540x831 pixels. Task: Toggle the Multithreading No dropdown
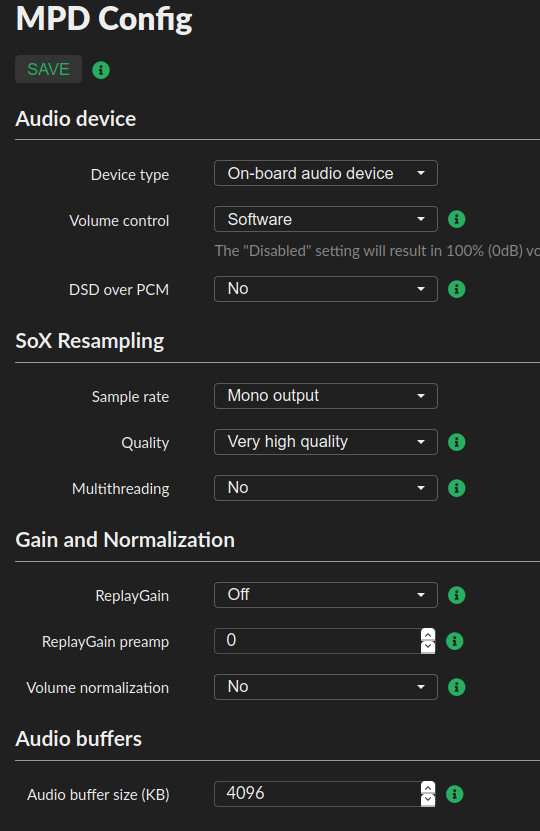pos(325,488)
